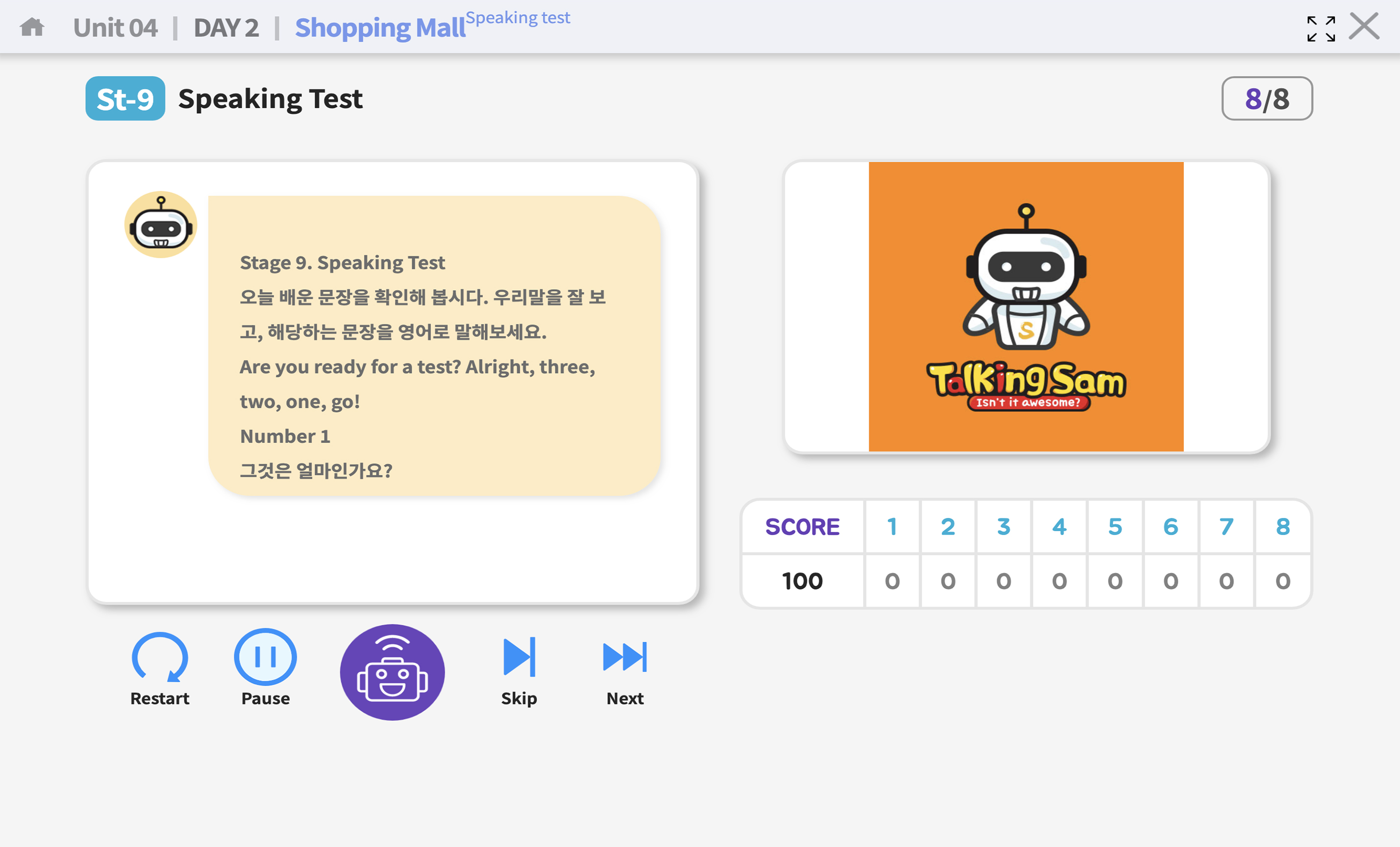Image resolution: width=1400 pixels, height=847 pixels.
Task: Click the Restart circular arrow icon
Action: tap(160, 657)
